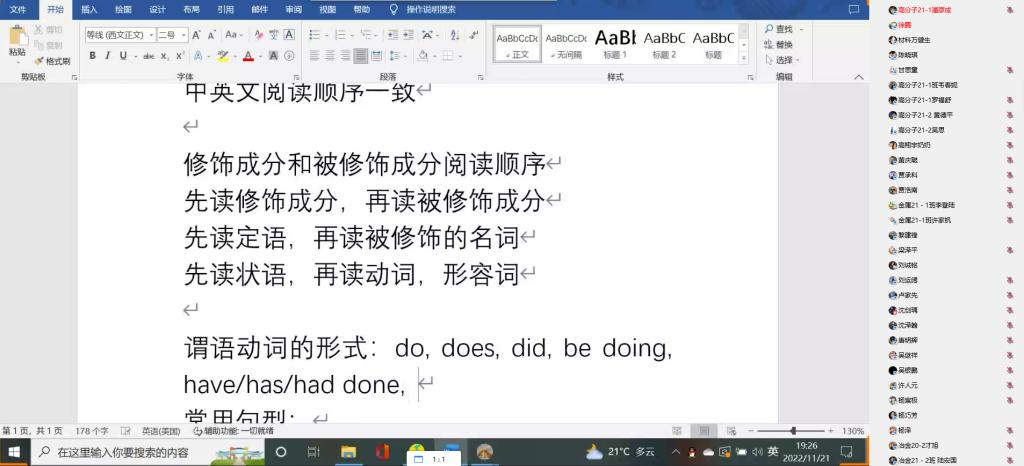Switch to the 插入 (Insert) tab

click(x=89, y=9)
